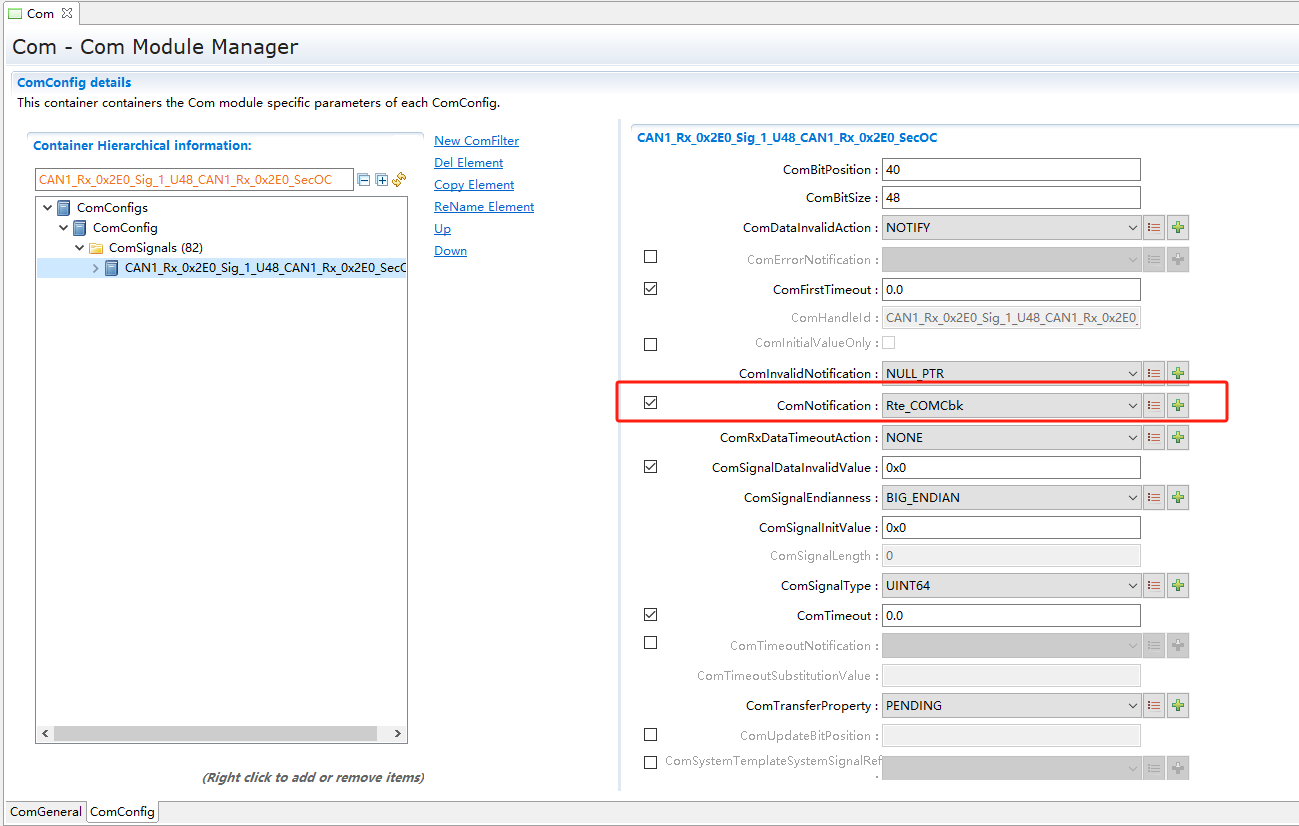This screenshot has width=1299, height=826.
Task: Click list icon next to ComNotification
Action: (1154, 406)
